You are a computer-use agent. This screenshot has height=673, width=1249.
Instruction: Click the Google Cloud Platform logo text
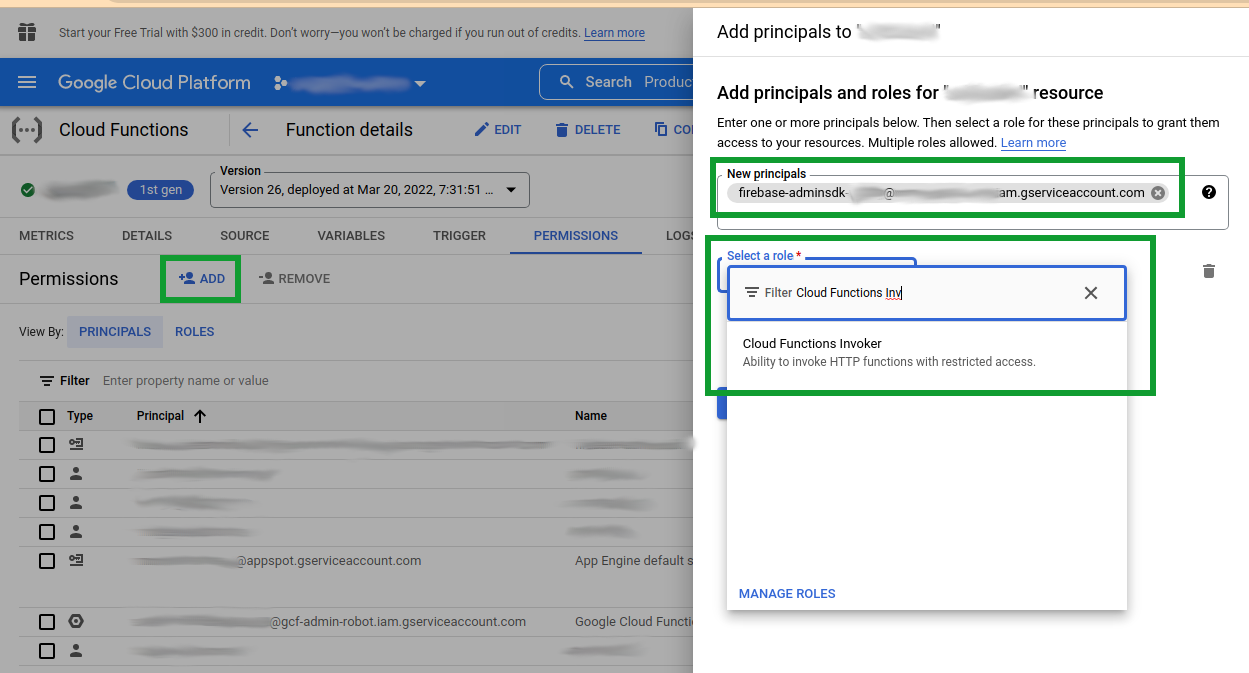[x=154, y=82]
